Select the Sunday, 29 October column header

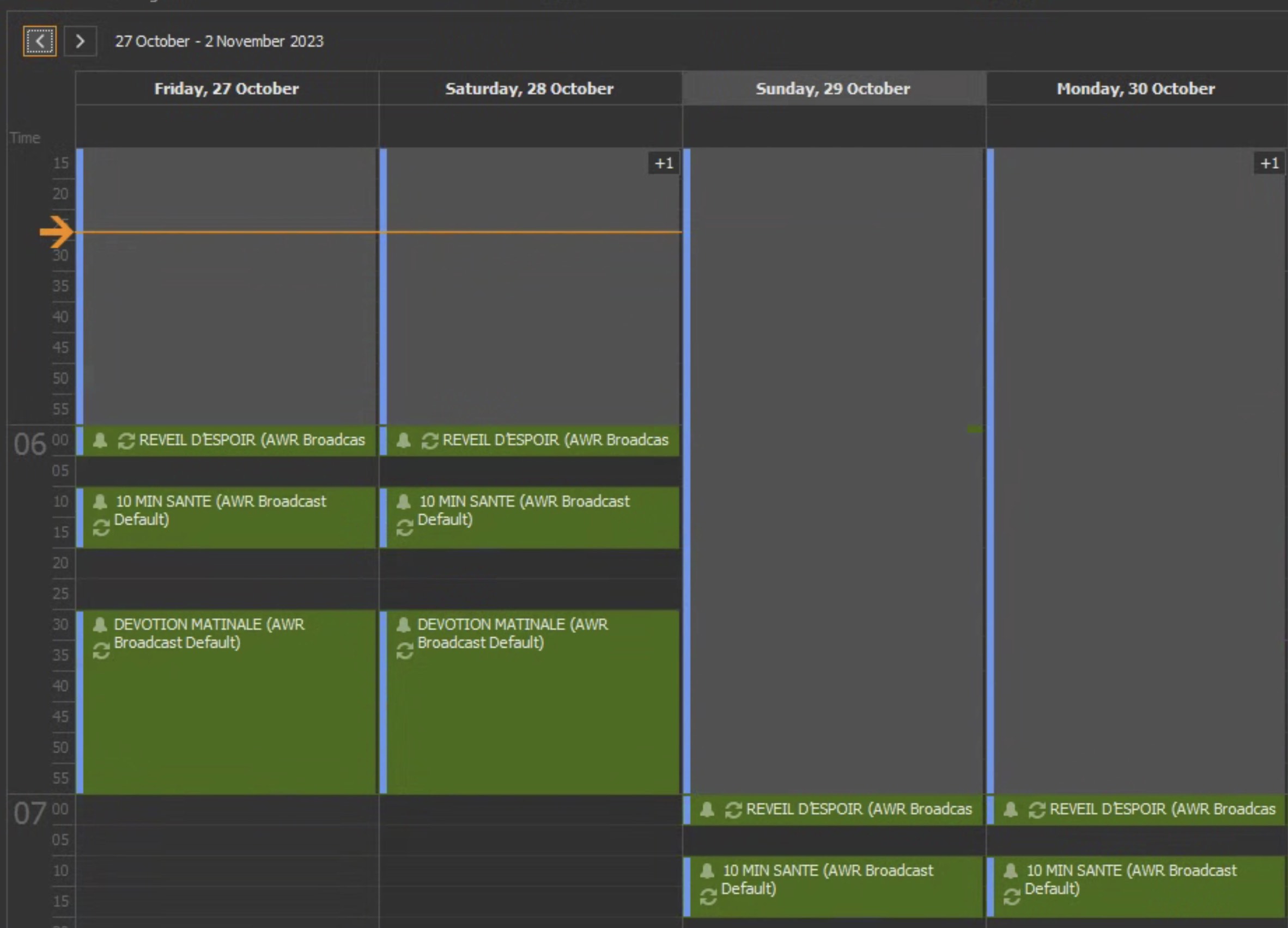[833, 89]
